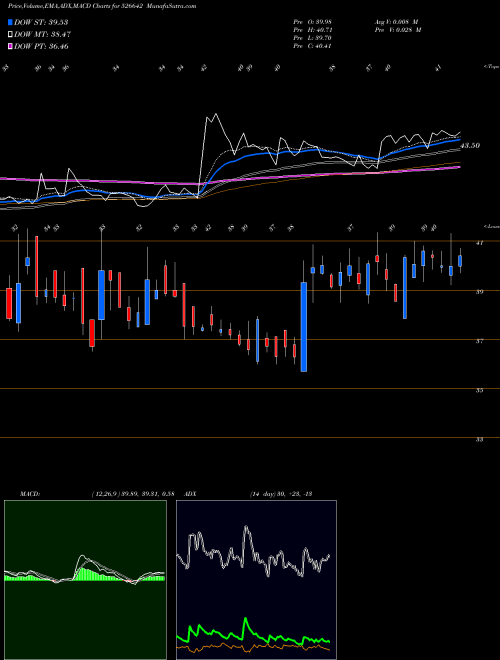The width and height of the screenshot is (500, 660).
Task: Click the 41 price axis label
Action: click(x=480, y=242)
